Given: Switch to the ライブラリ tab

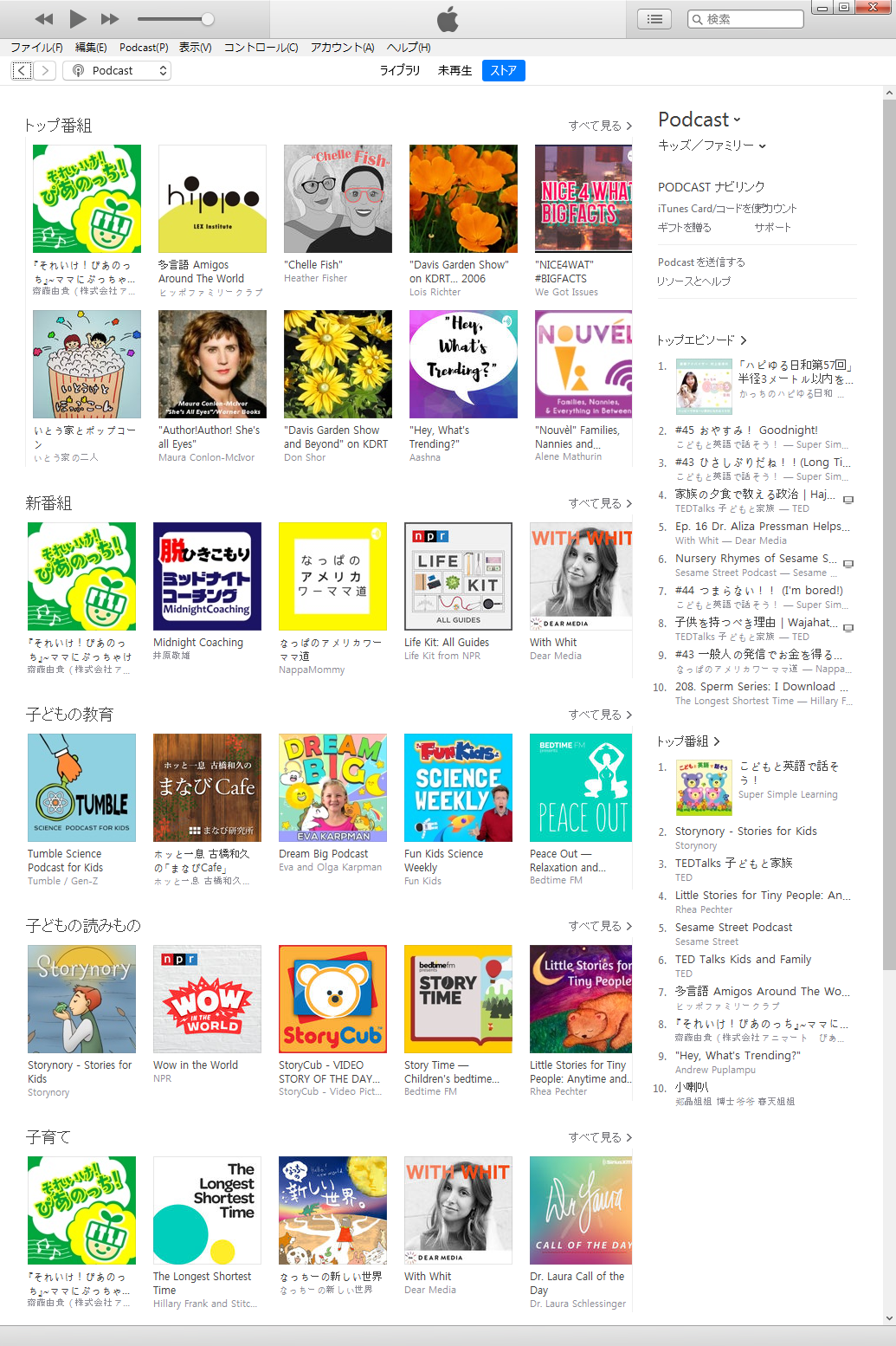Looking at the screenshot, I should [400, 71].
